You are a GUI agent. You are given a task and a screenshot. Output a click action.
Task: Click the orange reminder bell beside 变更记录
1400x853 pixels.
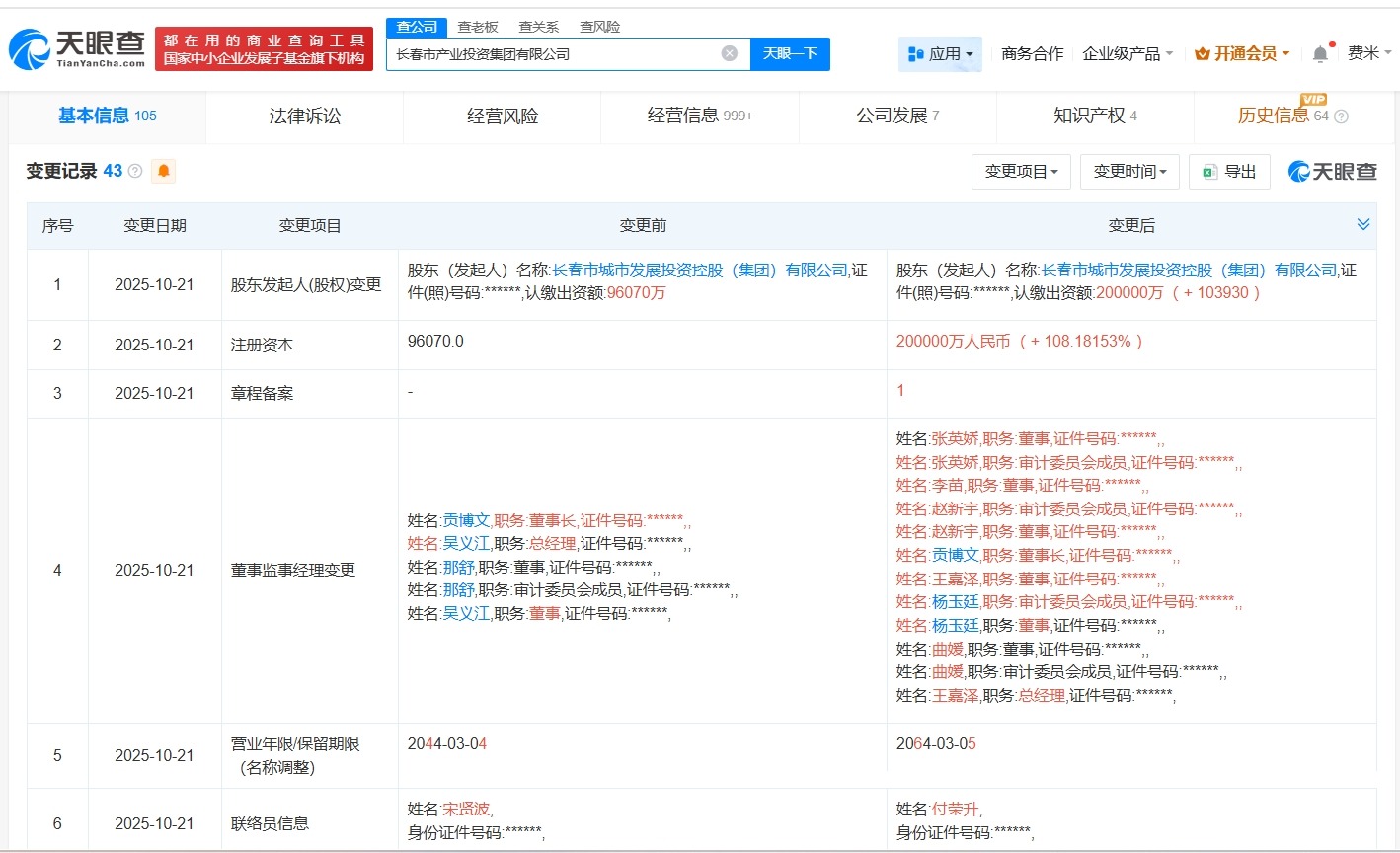[x=163, y=170]
